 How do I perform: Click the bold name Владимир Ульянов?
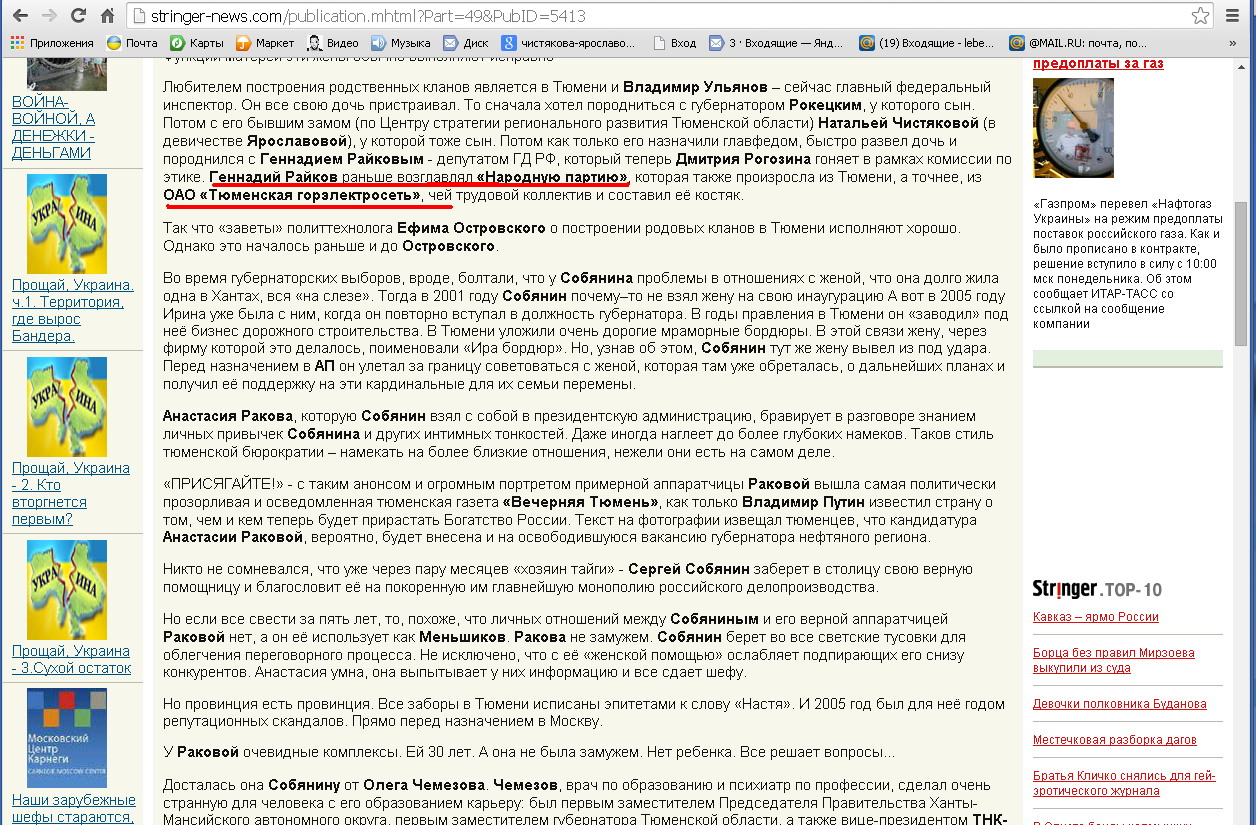click(696, 87)
